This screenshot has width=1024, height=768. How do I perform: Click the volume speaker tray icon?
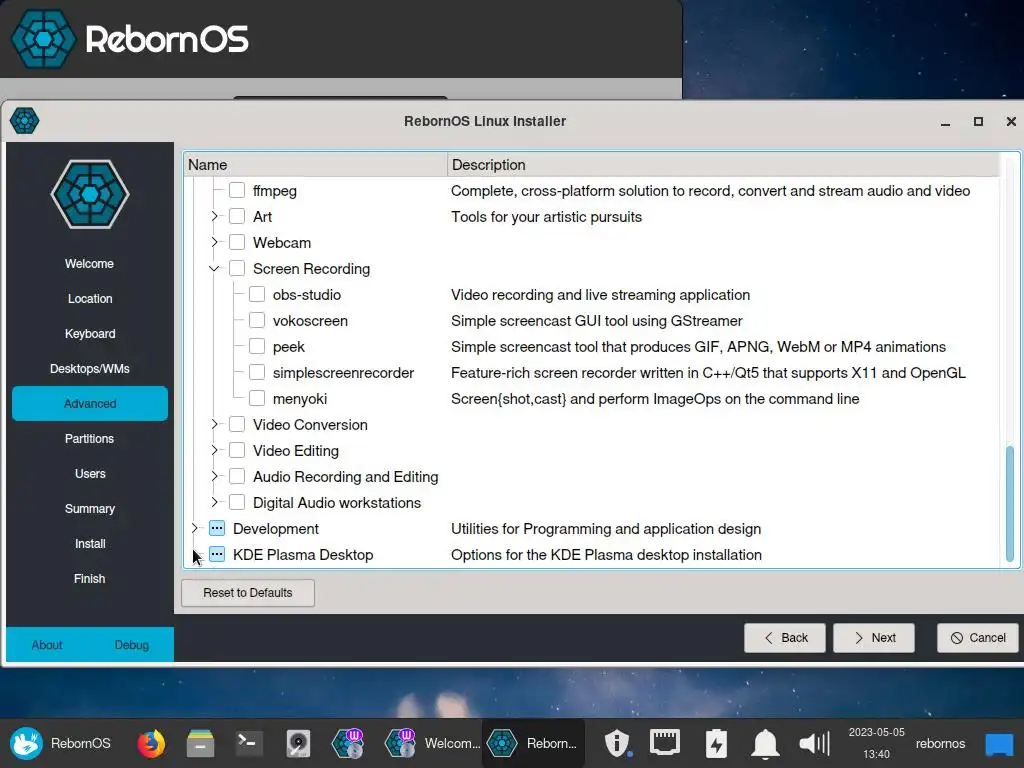pyautogui.click(x=814, y=743)
